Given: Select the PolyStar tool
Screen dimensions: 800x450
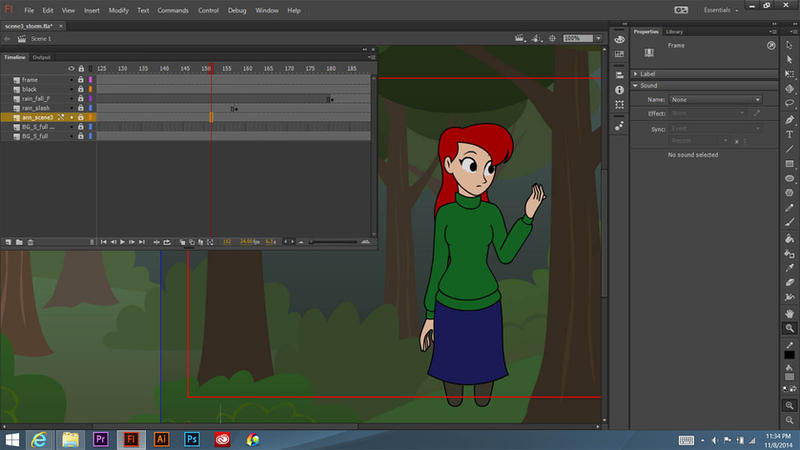Looking at the screenshot, I should (x=789, y=193).
